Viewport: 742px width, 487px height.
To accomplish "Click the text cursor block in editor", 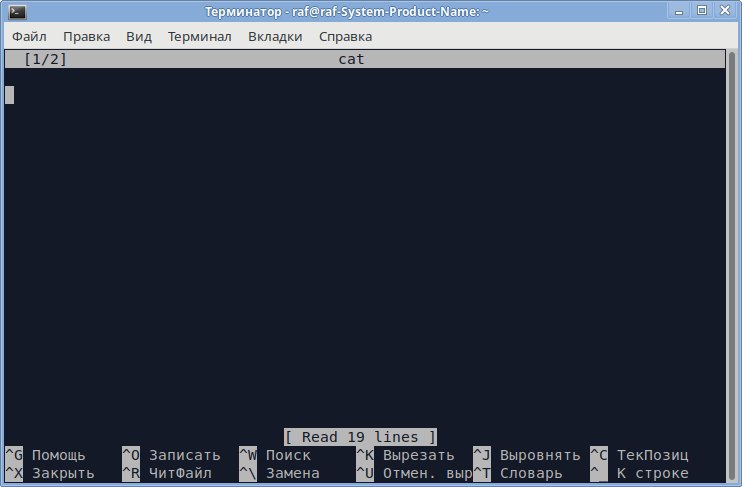I will coord(9,95).
